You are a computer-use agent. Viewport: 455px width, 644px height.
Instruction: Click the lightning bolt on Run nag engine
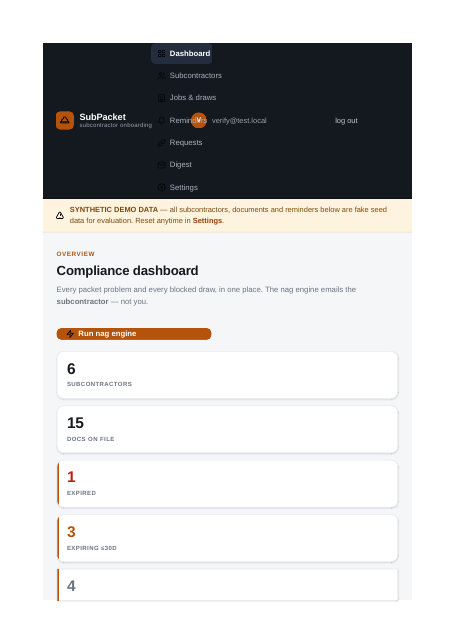[x=70, y=334]
